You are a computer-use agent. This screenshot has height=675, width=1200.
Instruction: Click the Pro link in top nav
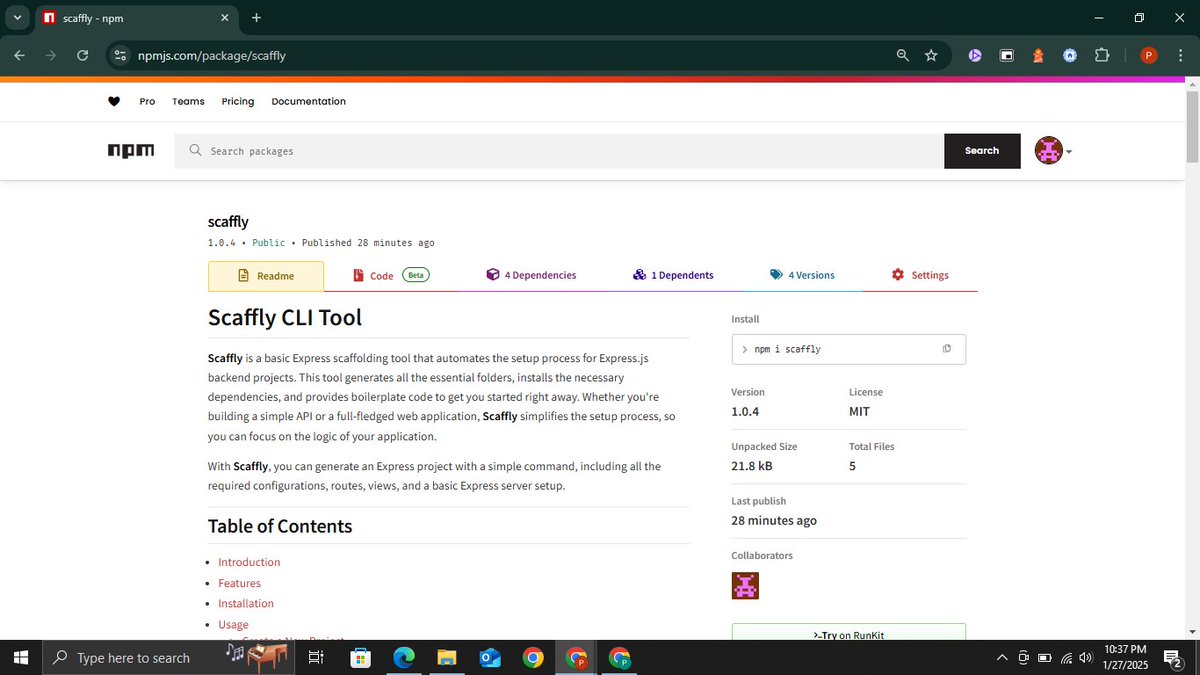147,102
